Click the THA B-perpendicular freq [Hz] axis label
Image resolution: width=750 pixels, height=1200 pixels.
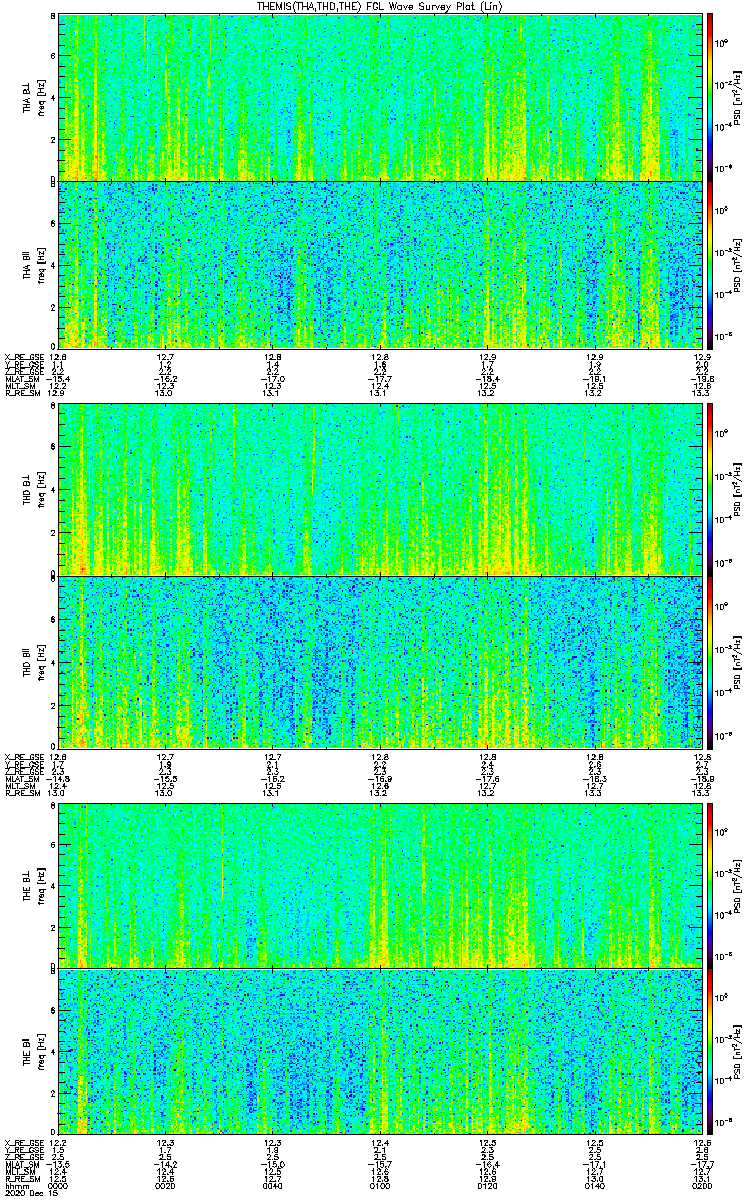40,96
